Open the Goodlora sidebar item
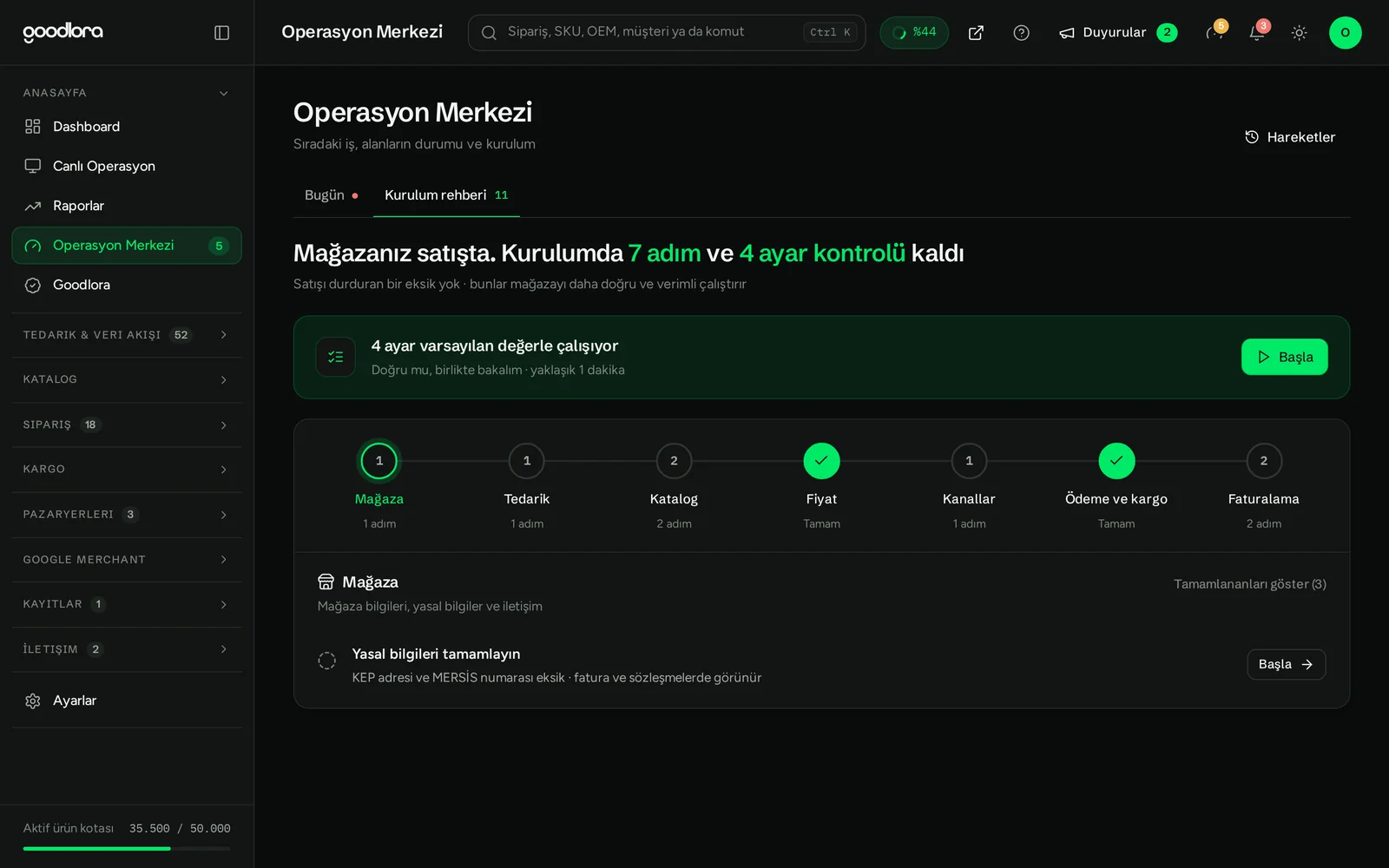 pos(127,285)
